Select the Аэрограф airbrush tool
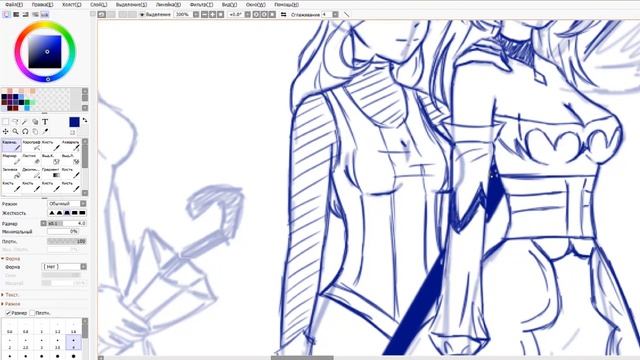 (x=31, y=146)
